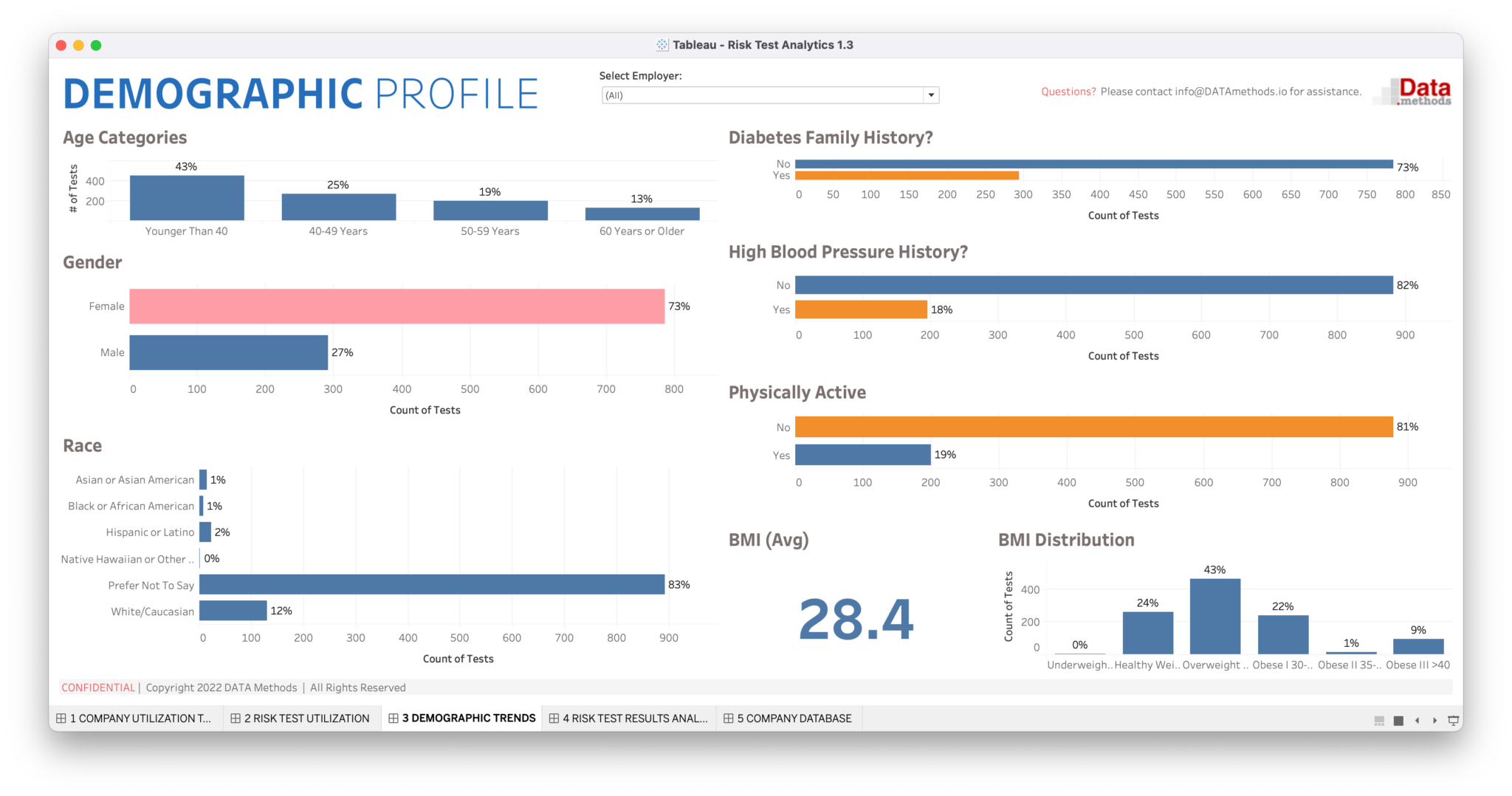The width and height of the screenshot is (1512, 796).
Task: Select the Female bar in the Gender chart
Action: [x=399, y=306]
